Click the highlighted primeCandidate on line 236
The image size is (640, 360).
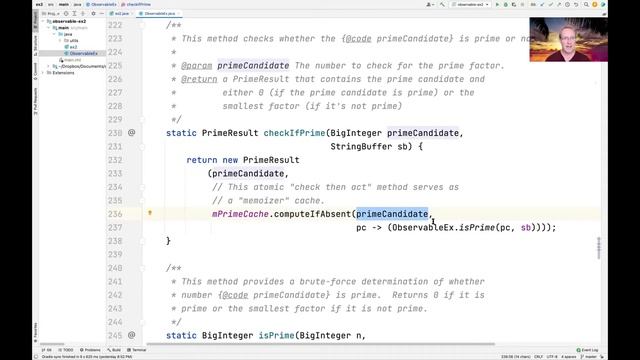tap(392, 214)
